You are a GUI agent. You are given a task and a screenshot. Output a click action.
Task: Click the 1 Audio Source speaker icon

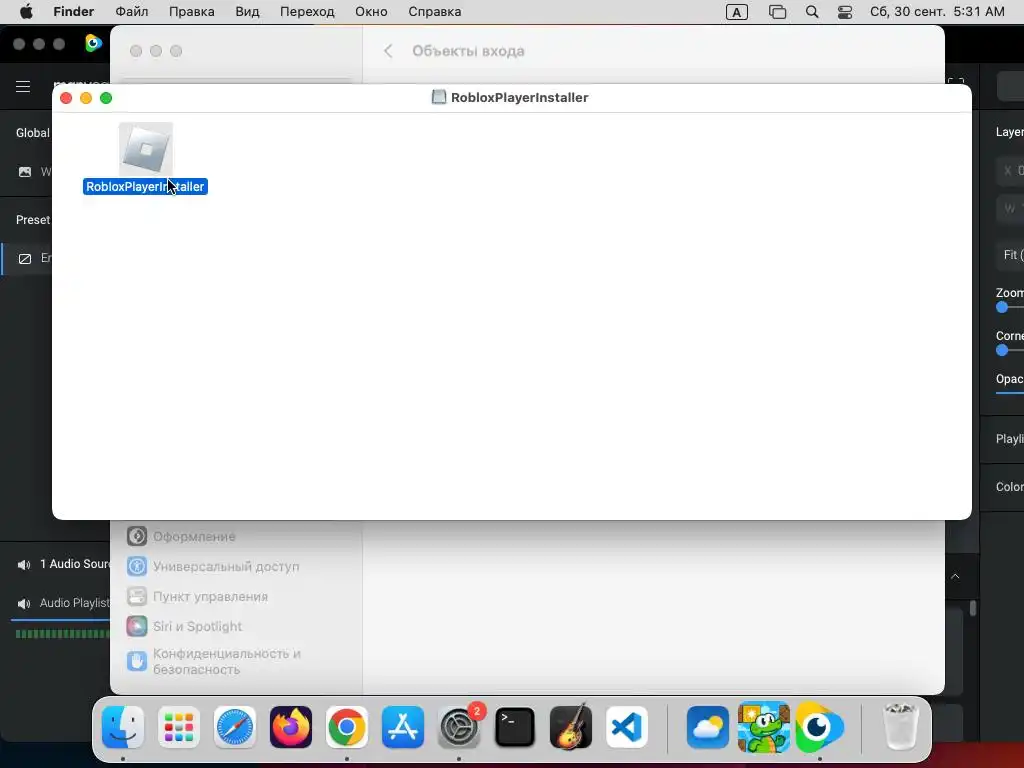pos(24,565)
